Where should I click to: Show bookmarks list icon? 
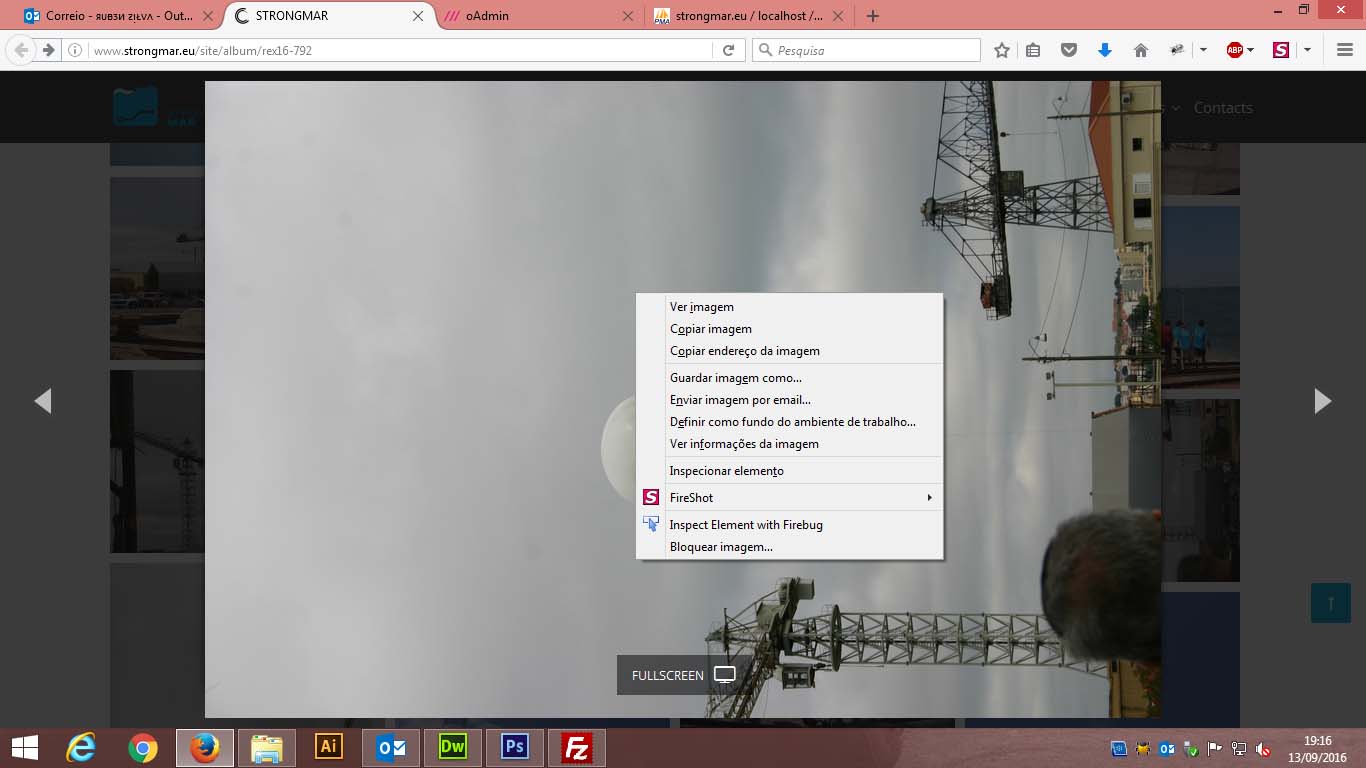(x=1033, y=50)
